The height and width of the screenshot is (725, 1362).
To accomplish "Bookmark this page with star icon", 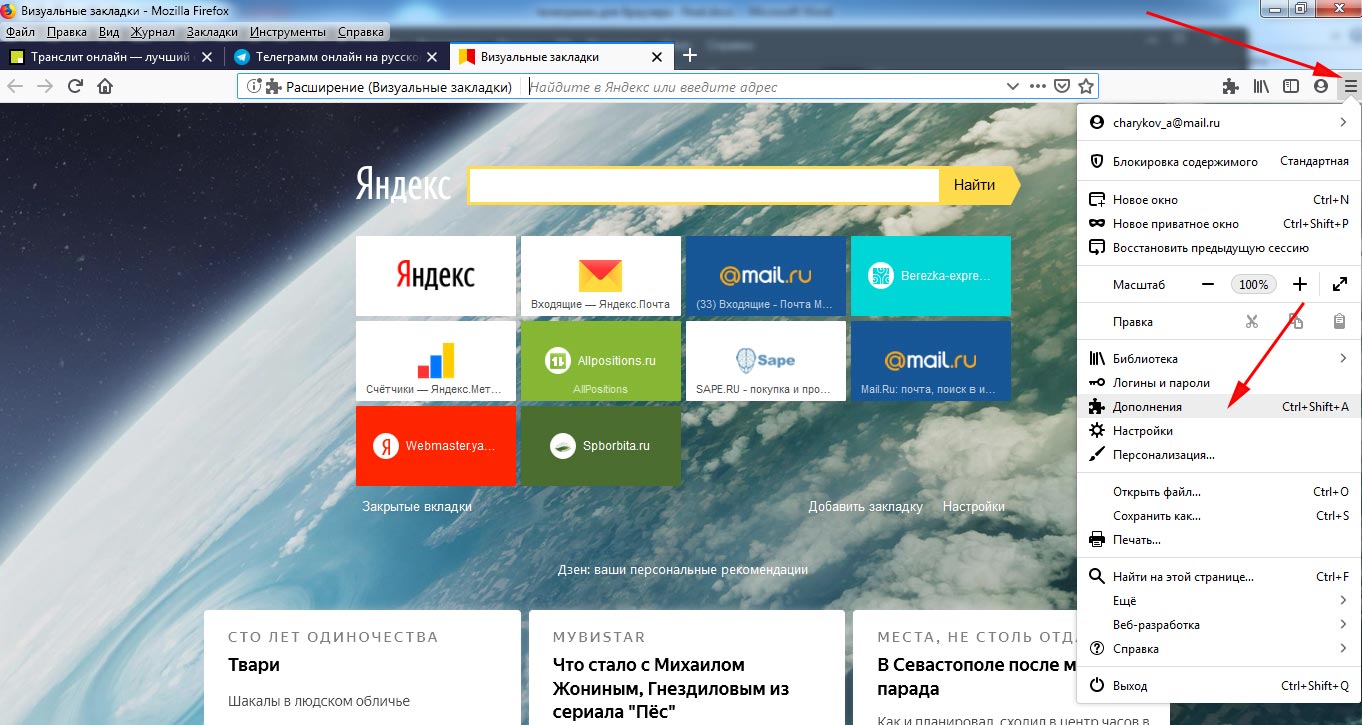I will pyautogui.click(x=1086, y=86).
